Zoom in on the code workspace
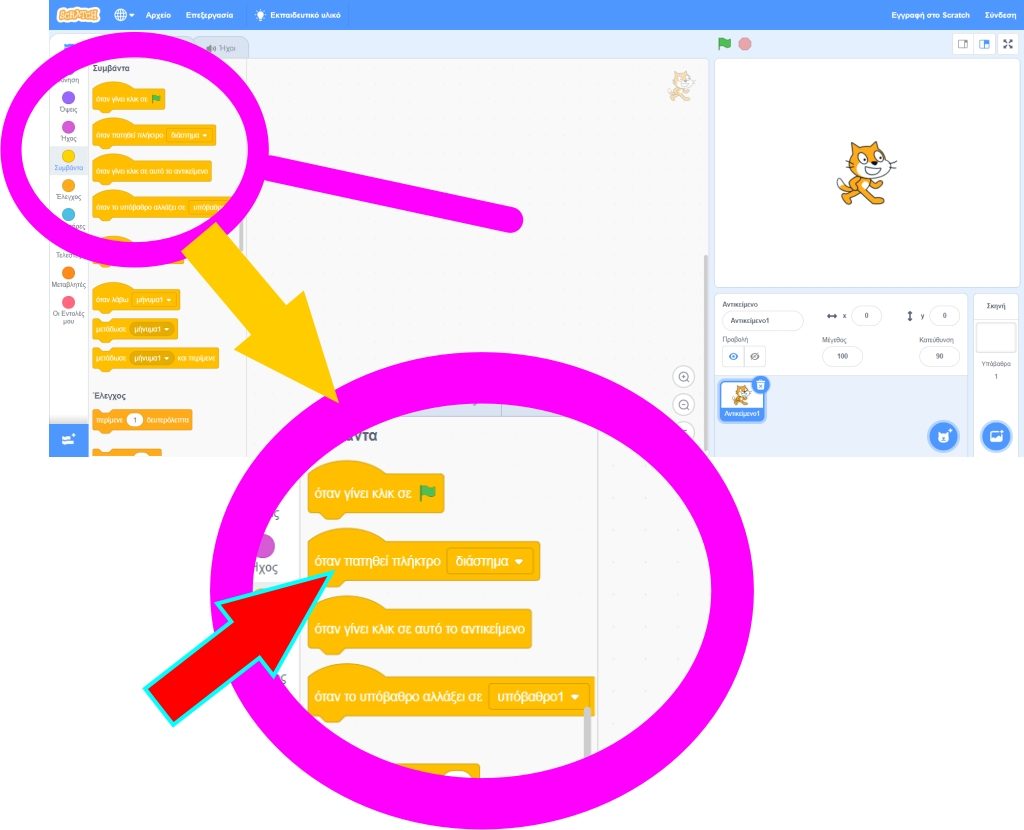This screenshot has height=830, width=1024. click(684, 377)
